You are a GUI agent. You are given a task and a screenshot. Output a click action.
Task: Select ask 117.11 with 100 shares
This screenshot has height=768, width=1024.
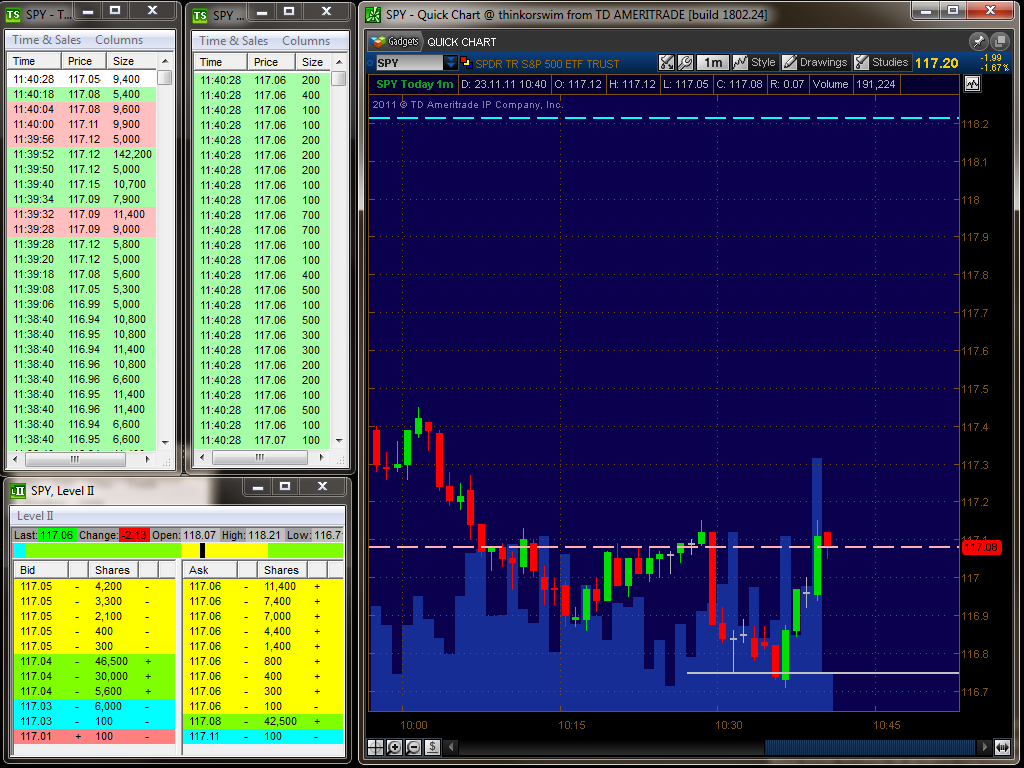coord(263,737)
